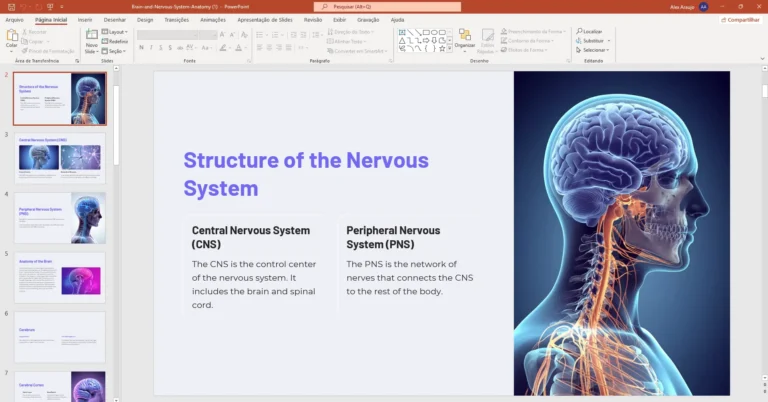
Task: Select the text box shape in shapes gallery
Action: tap(402, 32)
